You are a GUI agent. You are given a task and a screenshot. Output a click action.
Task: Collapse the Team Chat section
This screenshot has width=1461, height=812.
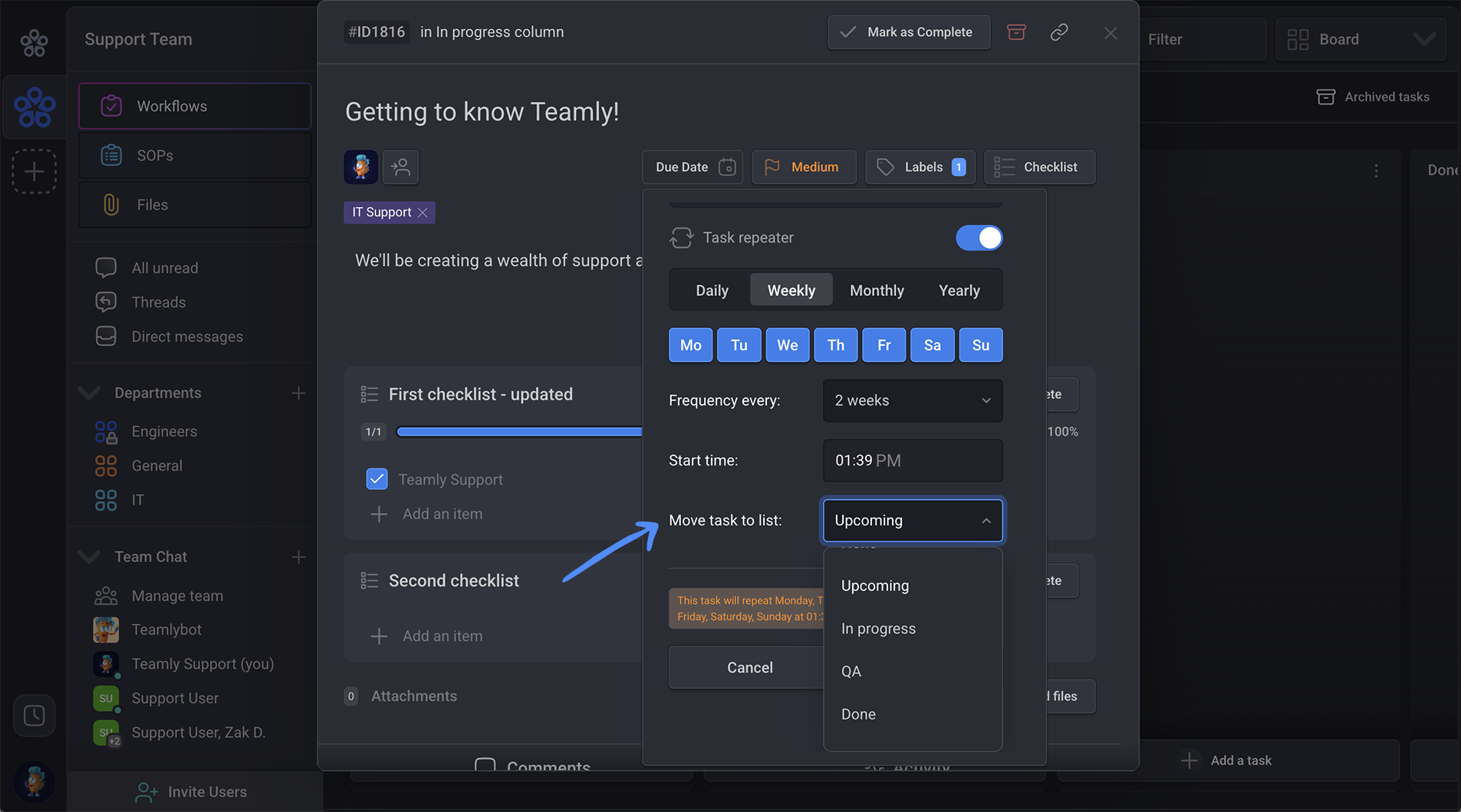[89, 557]
